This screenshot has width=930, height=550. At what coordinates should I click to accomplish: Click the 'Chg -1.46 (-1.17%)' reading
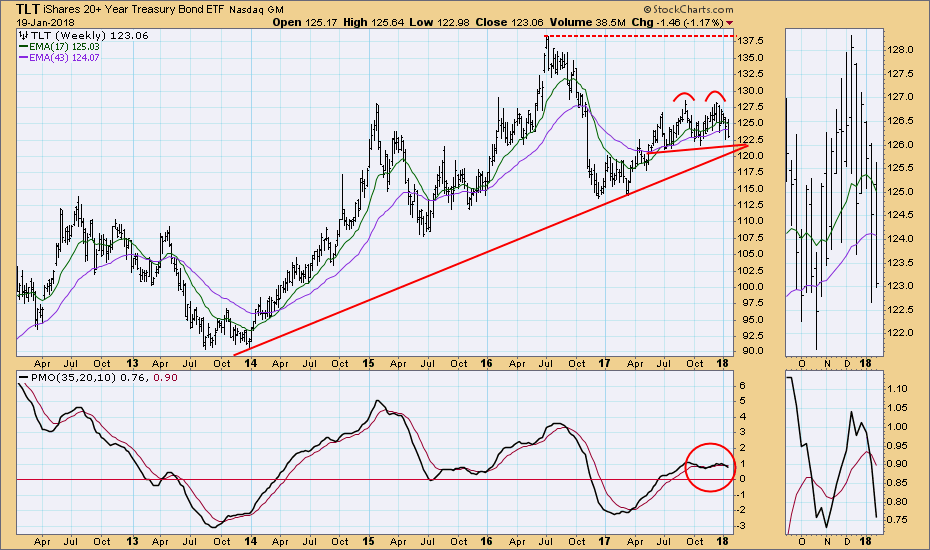click(677, 23)
